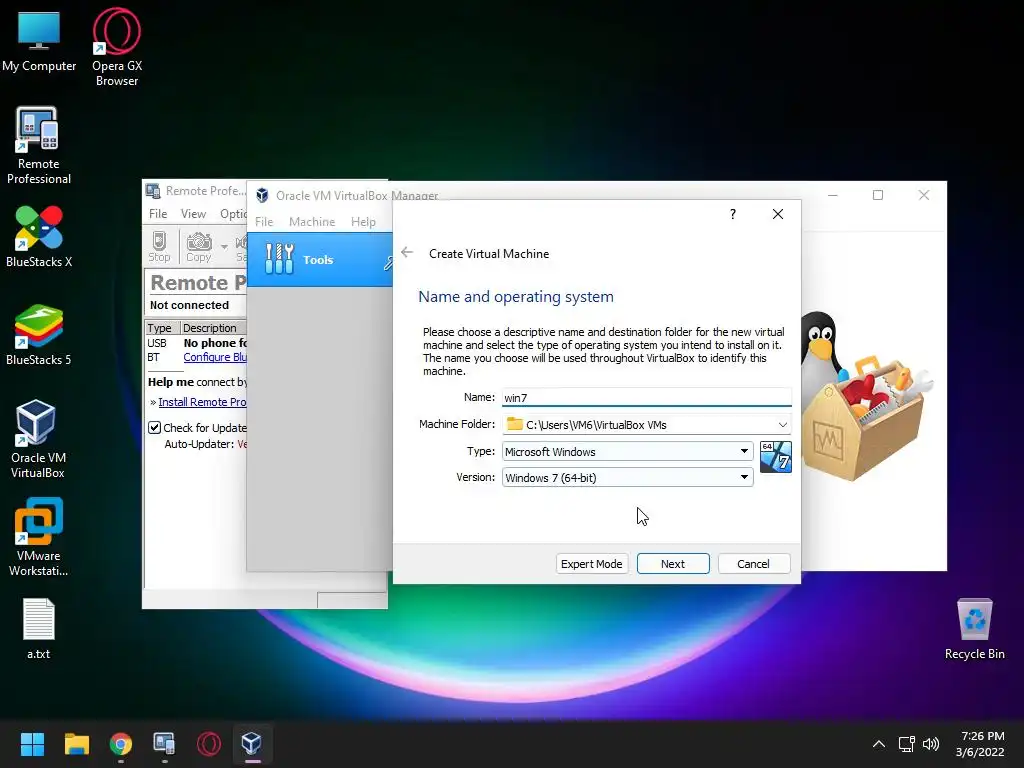Toggle Check for Updates checkbox

pos(155,428)
